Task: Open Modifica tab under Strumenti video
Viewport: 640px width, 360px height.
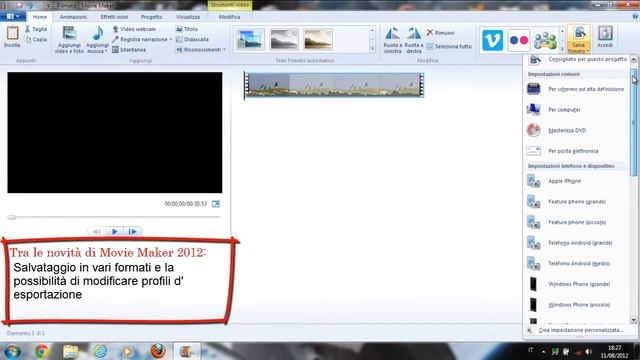Action: 229,17
